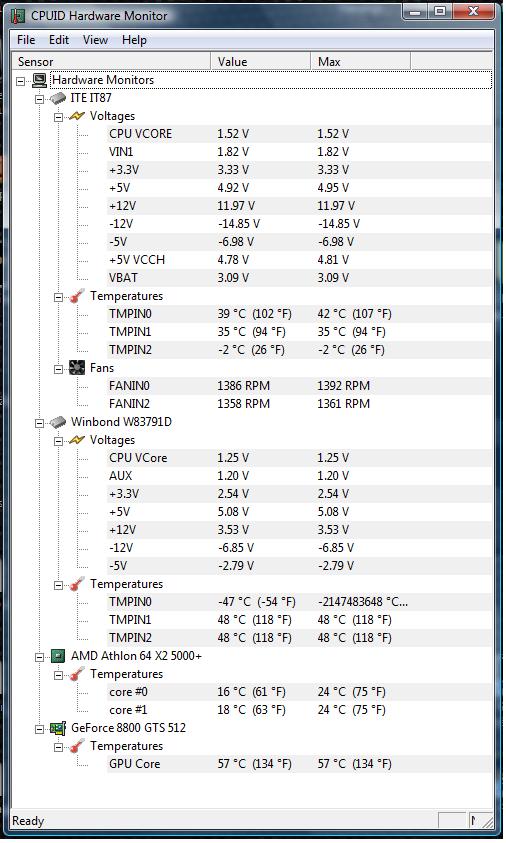Select the GPU Core temperature row
This screenshot has width=506, height=843.
point(299,765)
